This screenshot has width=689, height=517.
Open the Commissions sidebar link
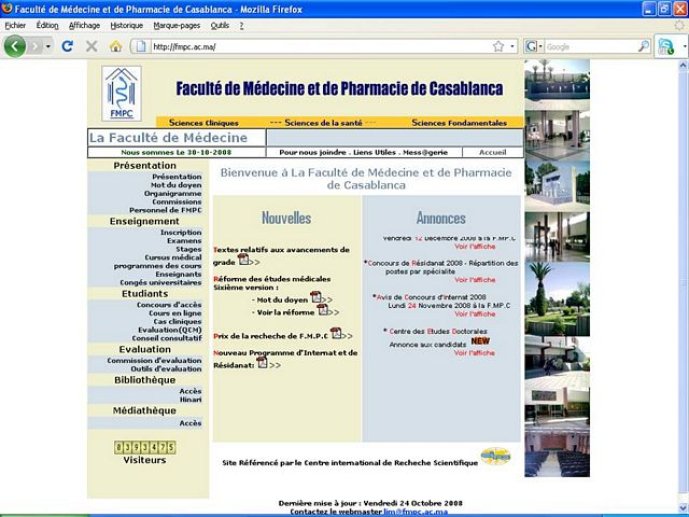pos(177,202)
